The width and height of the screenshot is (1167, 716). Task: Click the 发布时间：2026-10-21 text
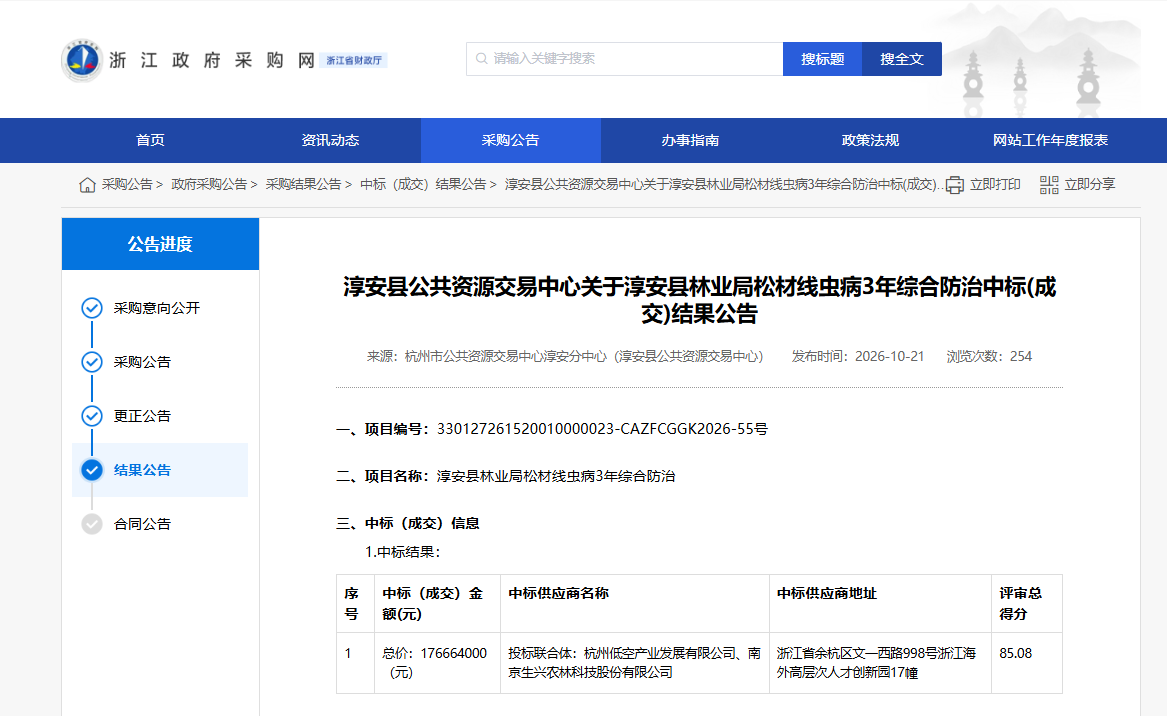857,357
